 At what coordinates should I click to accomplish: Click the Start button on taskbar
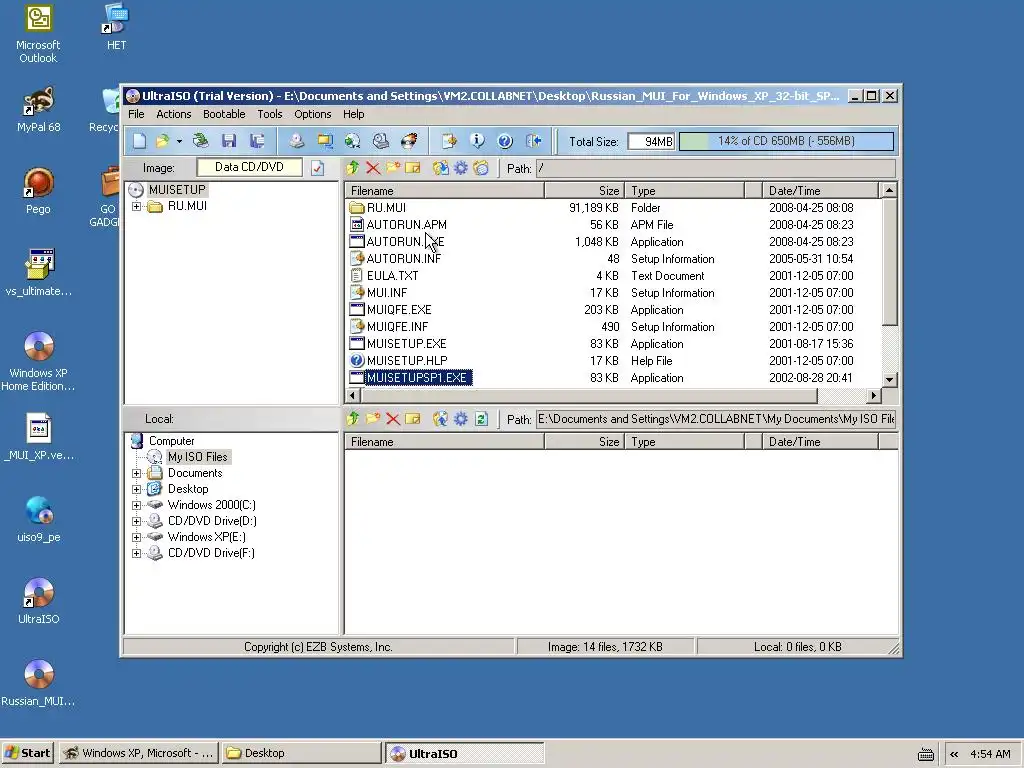[x=28, y=753]
